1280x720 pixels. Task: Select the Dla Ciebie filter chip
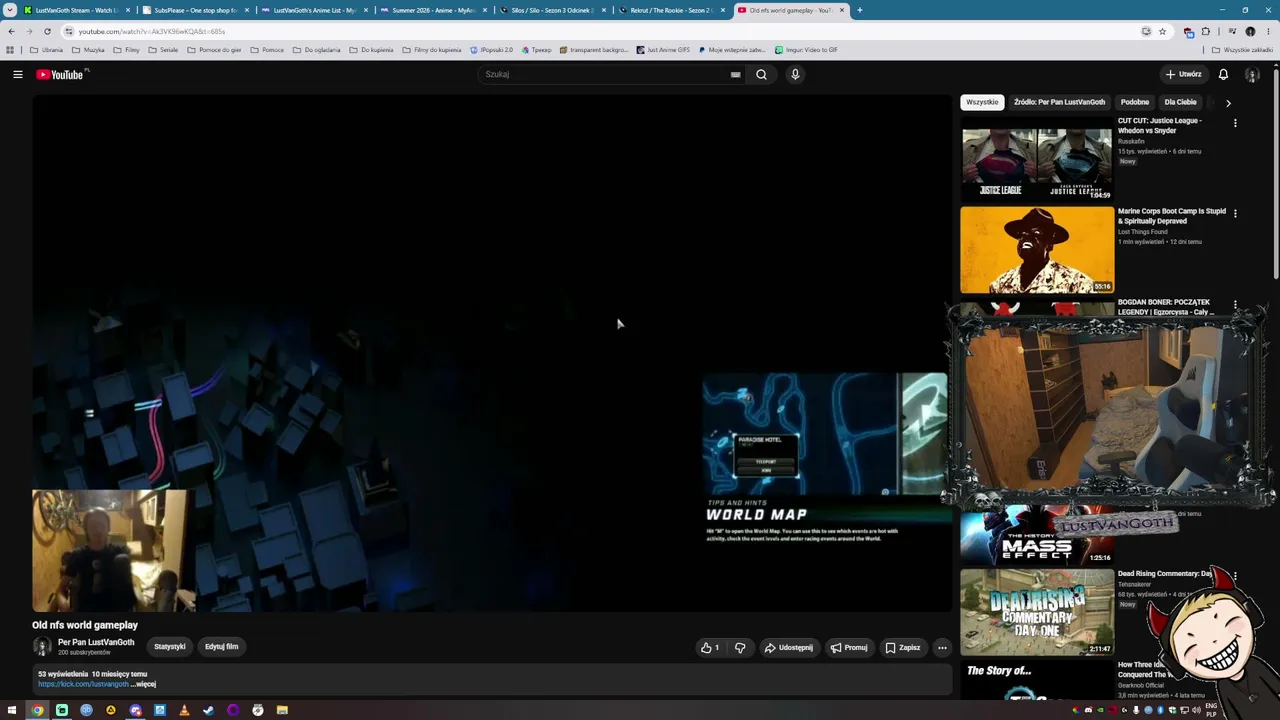(1180, 102)
